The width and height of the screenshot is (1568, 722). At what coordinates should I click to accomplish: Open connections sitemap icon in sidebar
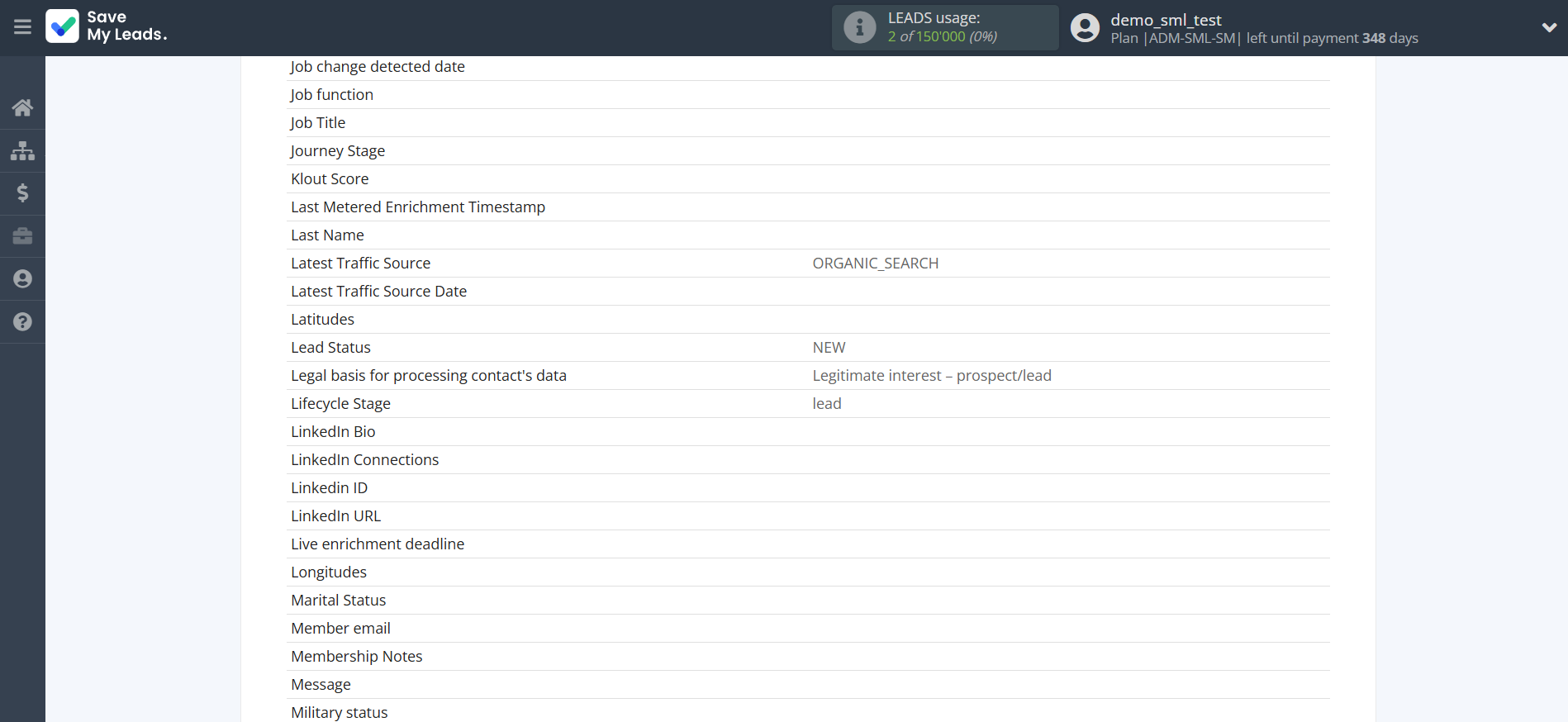(22, 150)
